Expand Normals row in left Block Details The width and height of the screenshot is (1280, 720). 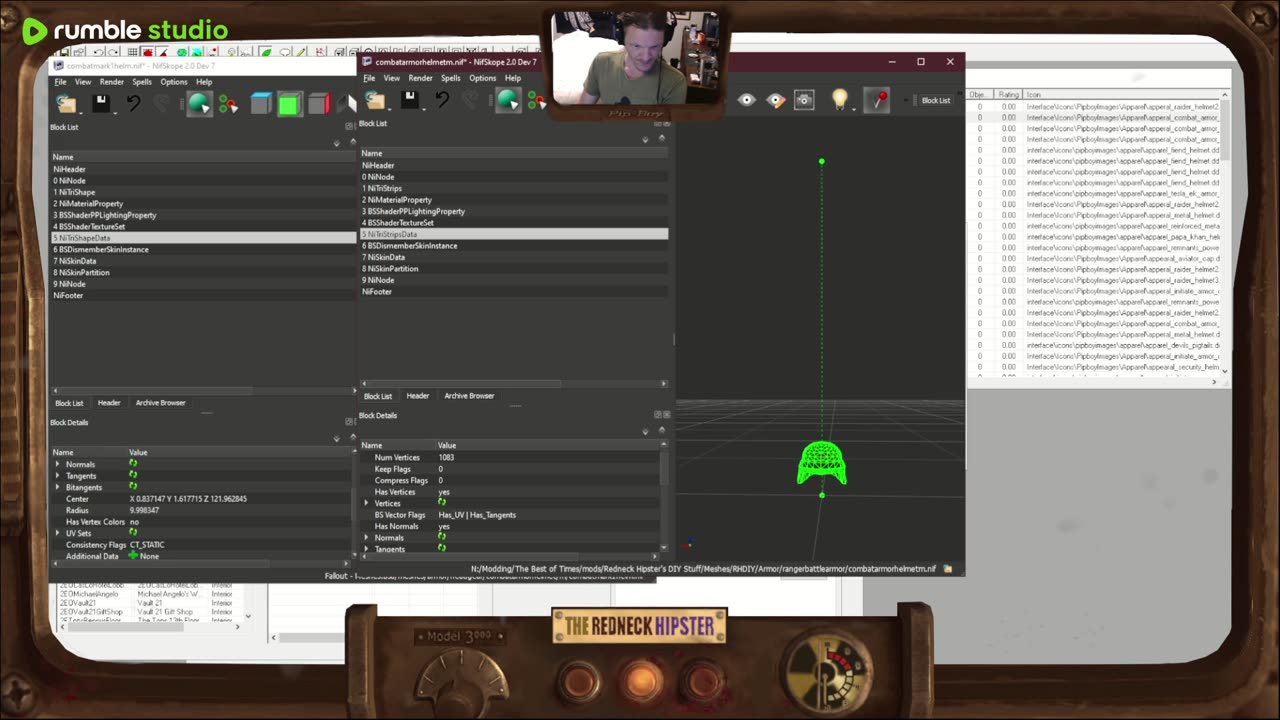57,464
